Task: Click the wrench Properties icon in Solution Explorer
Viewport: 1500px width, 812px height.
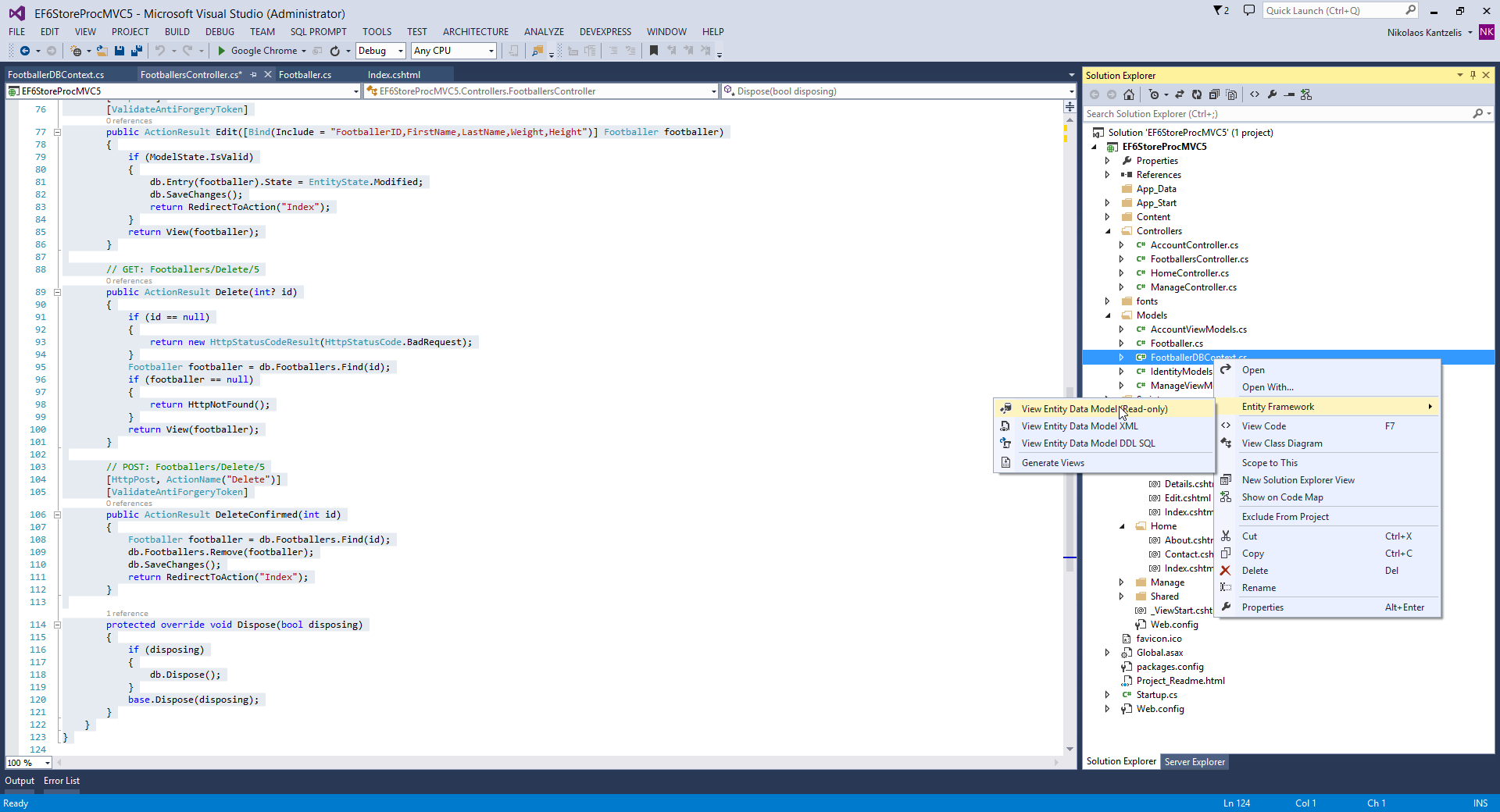Action: click(1272, 94)
